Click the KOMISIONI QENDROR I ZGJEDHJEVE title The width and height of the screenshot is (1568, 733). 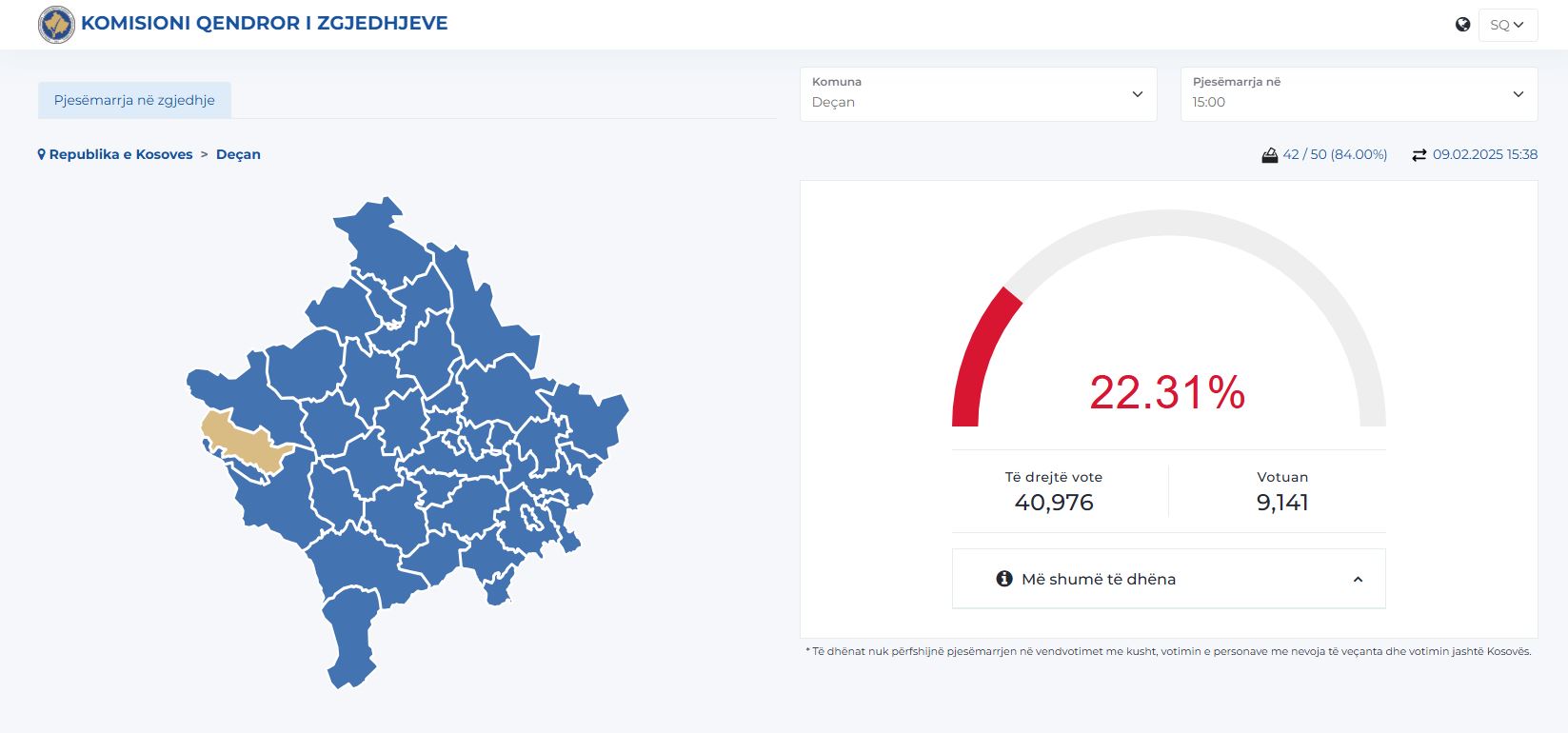point(264,24)
